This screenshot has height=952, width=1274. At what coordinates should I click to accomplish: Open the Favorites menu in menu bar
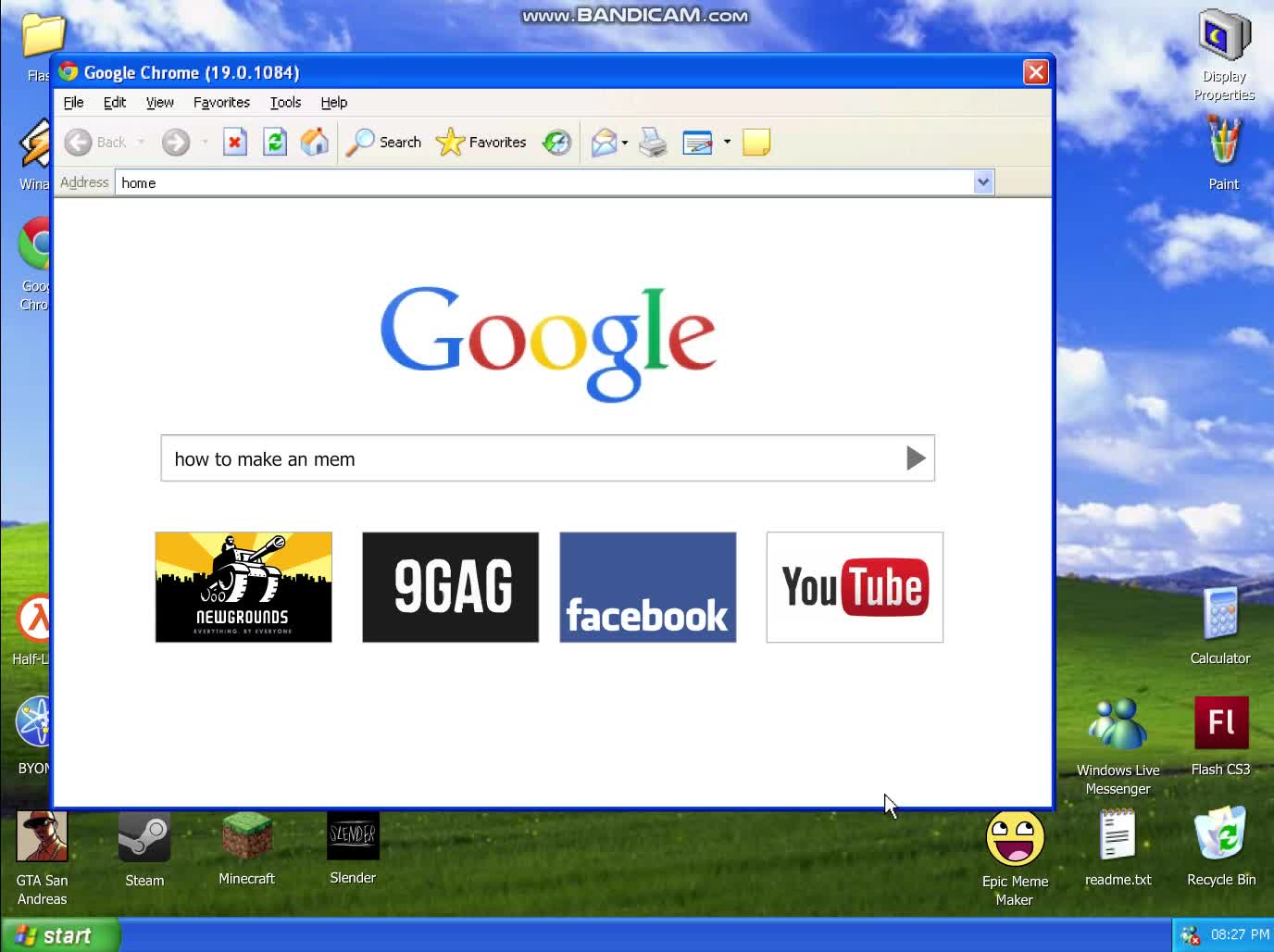click(221, 103)
